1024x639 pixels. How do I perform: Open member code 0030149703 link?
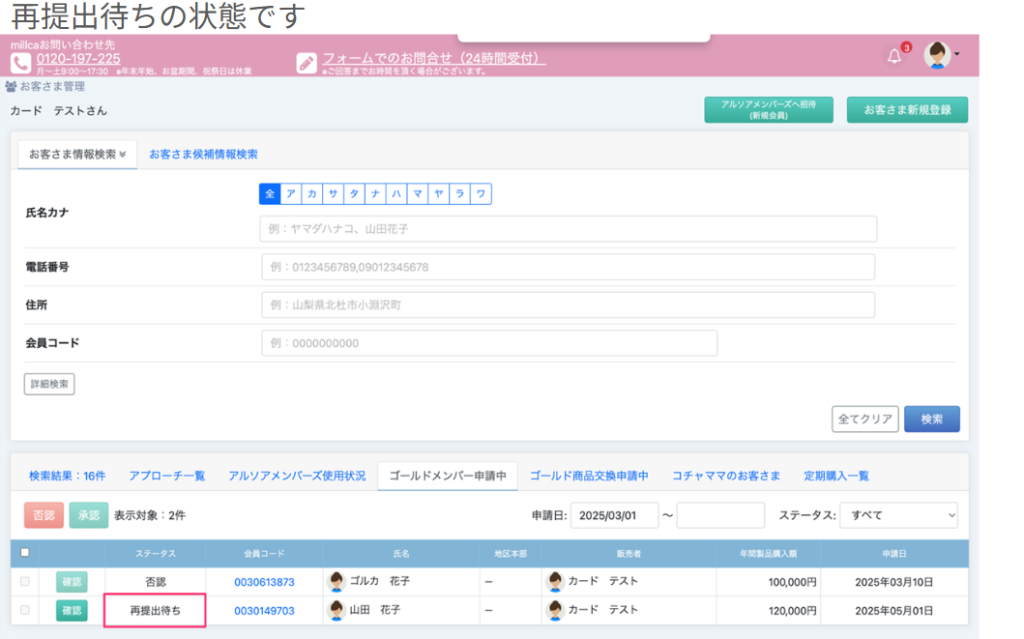(x=264, y=610)
